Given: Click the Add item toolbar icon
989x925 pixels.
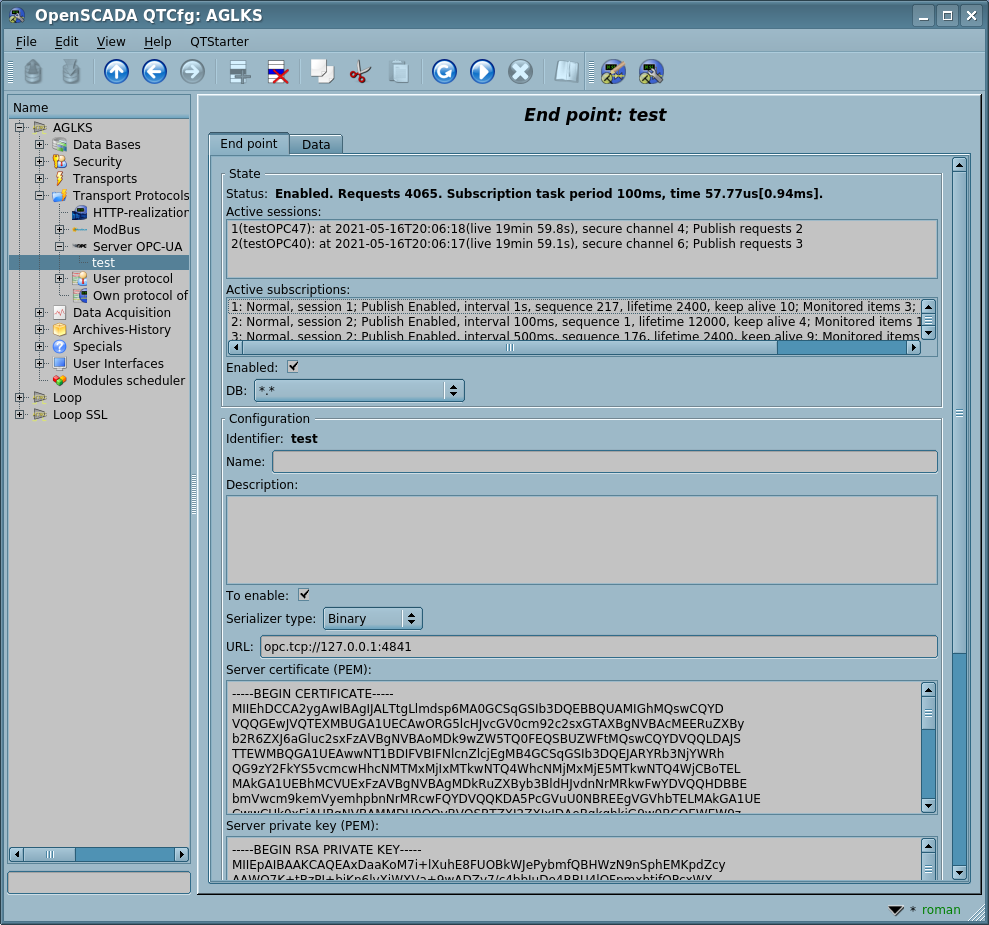Looking at the screenshot, I should pyautogui.click(x=240, y=71).
